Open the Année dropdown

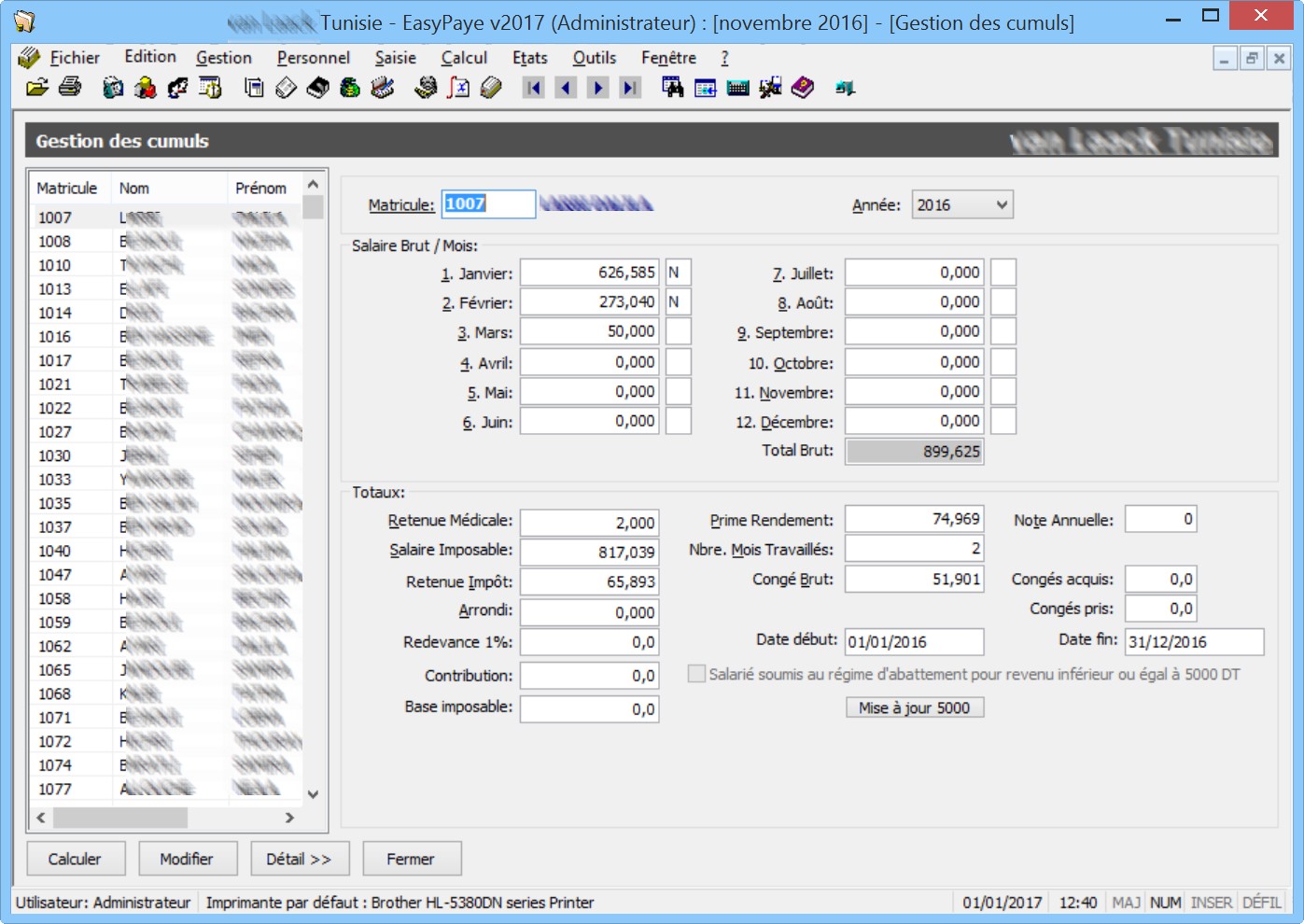1001,204
